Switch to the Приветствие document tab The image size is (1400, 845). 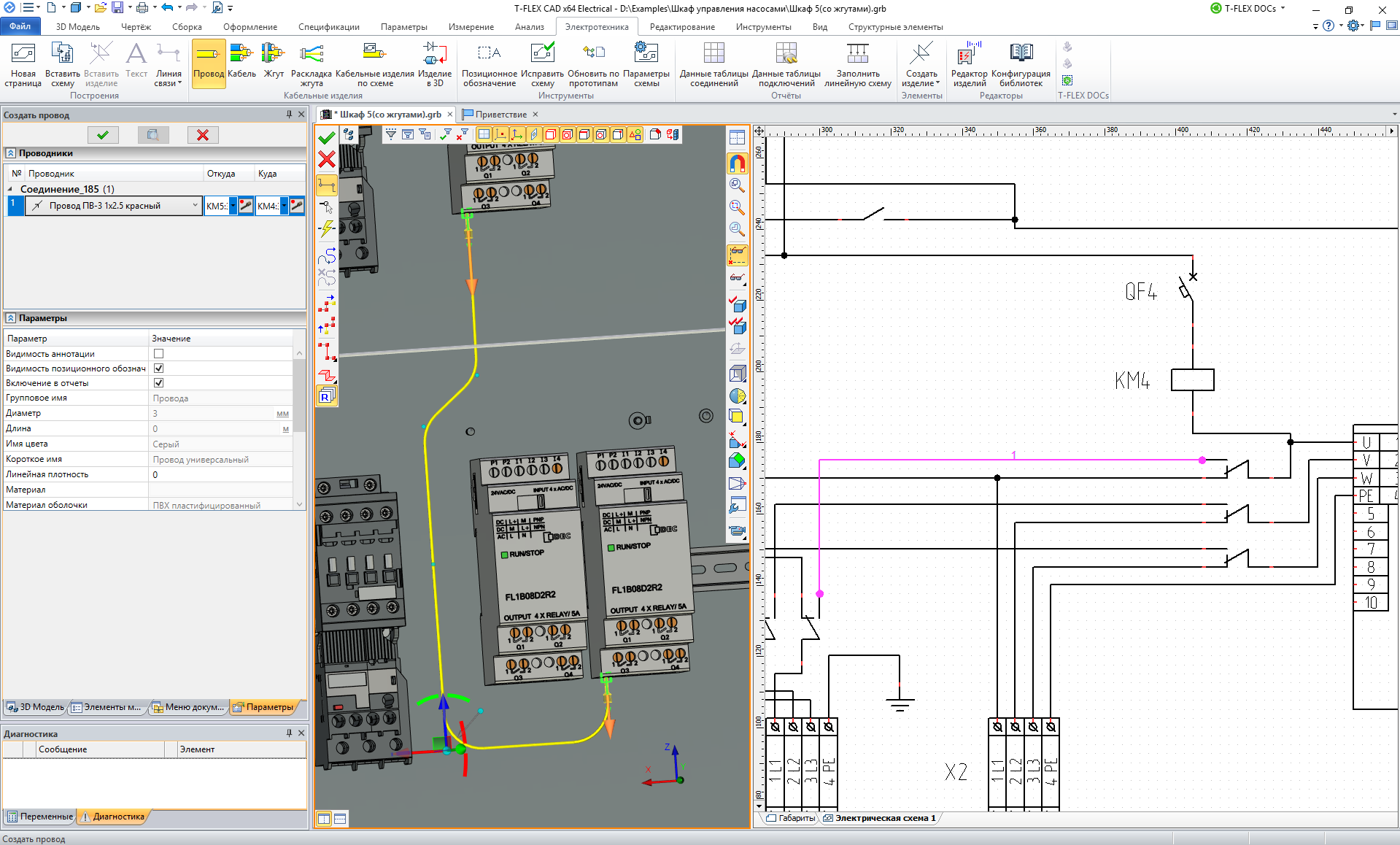pos(500,115)
